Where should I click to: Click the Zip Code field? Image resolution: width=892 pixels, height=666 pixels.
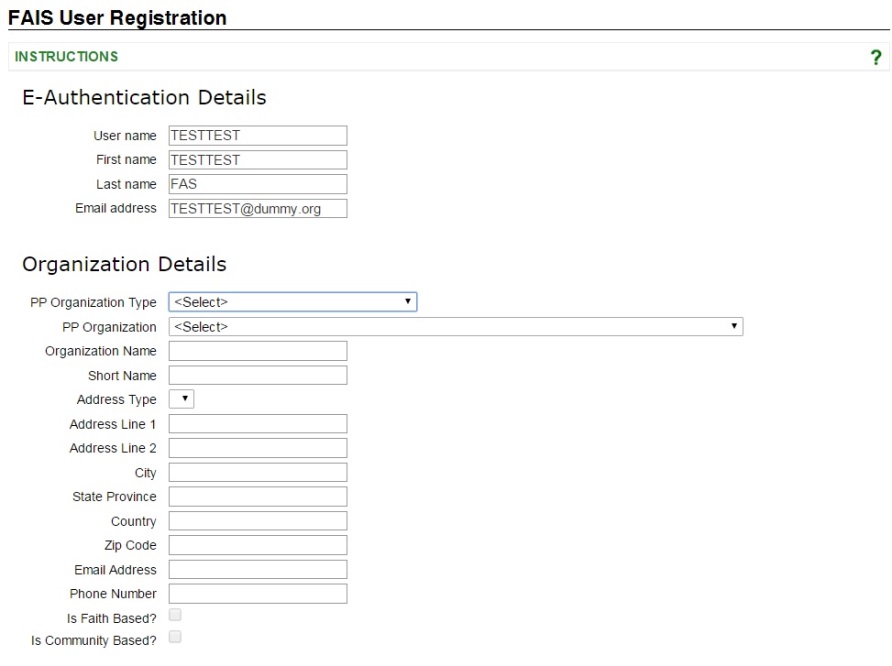[257, 545]
